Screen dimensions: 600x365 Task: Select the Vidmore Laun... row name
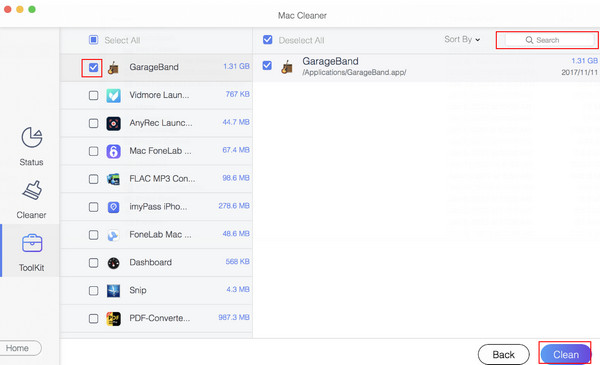click(x=159, y=95)
